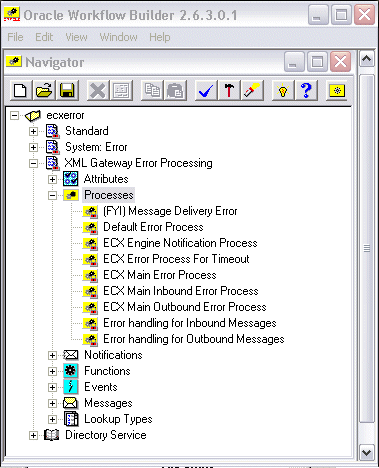Click the Directory Service book icon
Screen dimensions: 379x468
coord(52,435)
